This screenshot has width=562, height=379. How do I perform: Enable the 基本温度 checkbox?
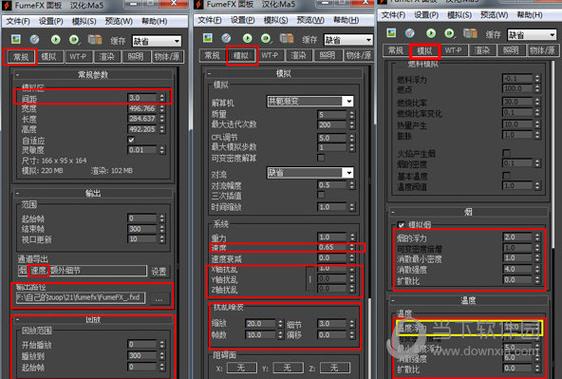(x=506, y=175)
